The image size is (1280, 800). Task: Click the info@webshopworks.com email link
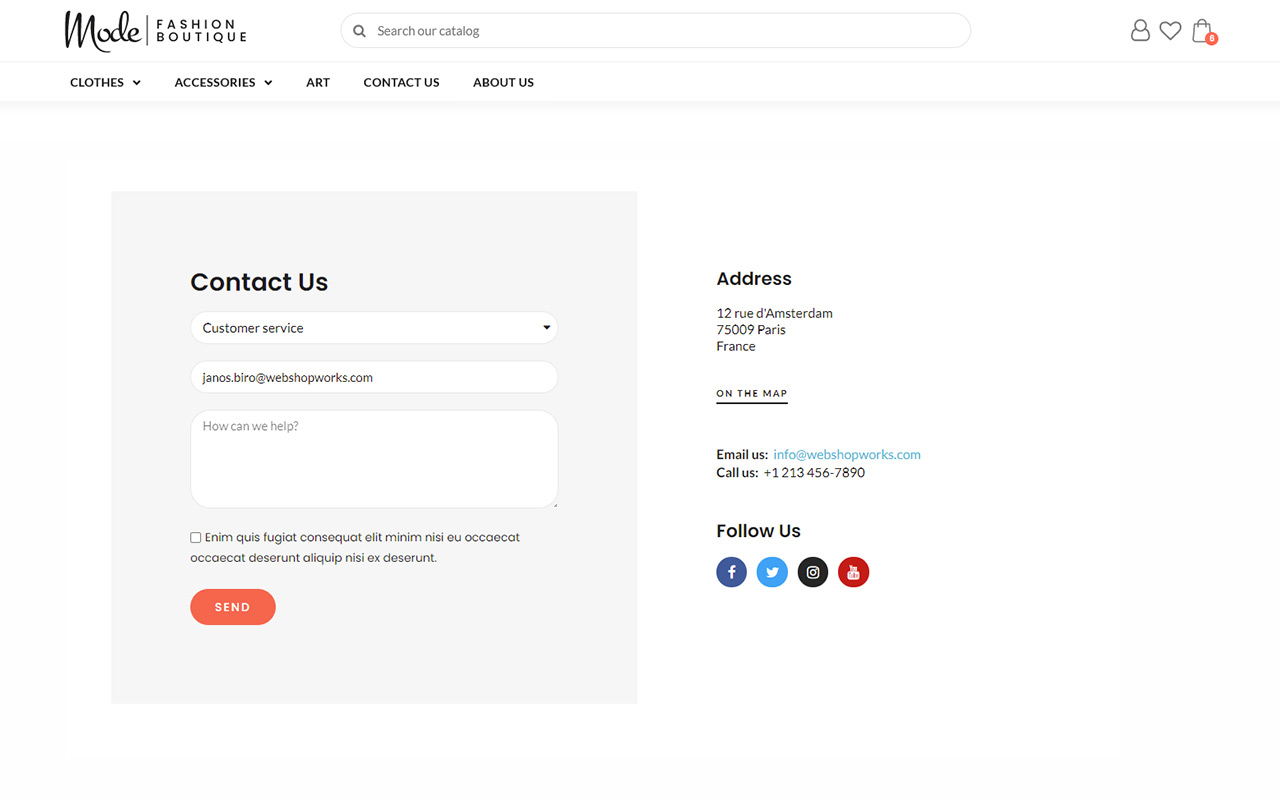(x=847, y=454)
